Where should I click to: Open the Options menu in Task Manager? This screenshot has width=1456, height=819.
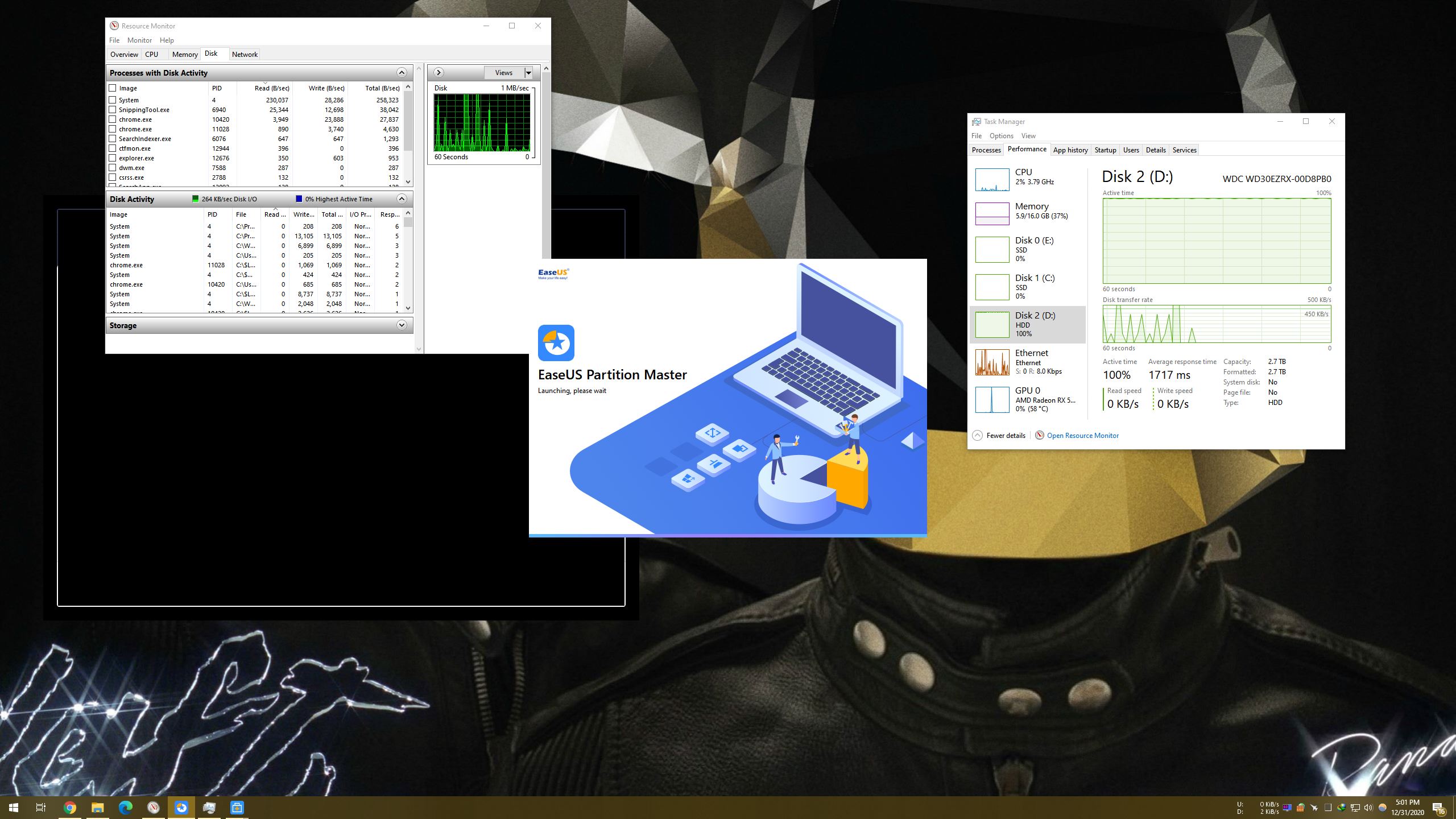click(1001, 136)
